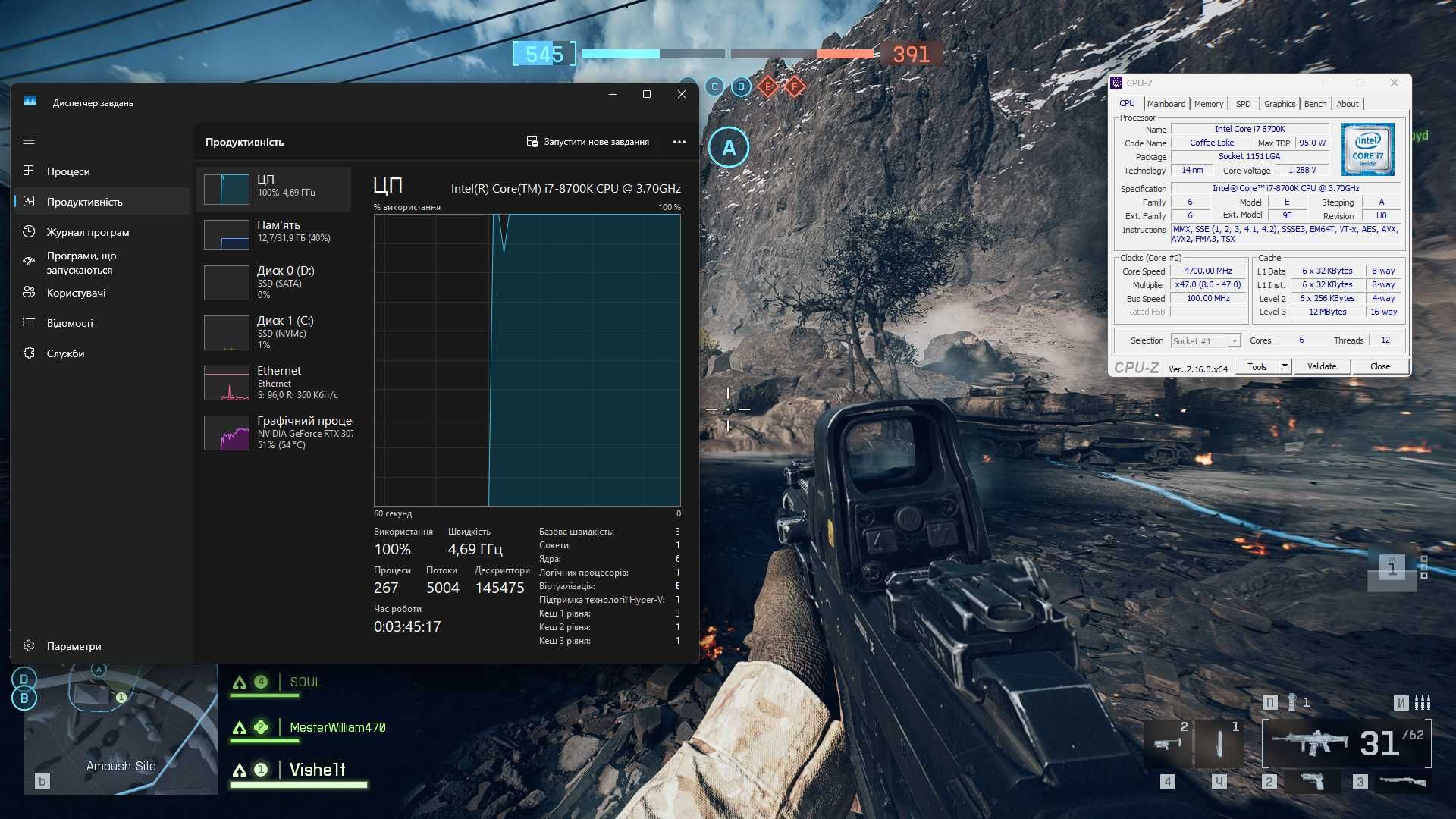Click the slot 3 launcher weapon icon
Image resolution: width=1456 pixels, height=819 pixels.
(x=1403, y=781)
